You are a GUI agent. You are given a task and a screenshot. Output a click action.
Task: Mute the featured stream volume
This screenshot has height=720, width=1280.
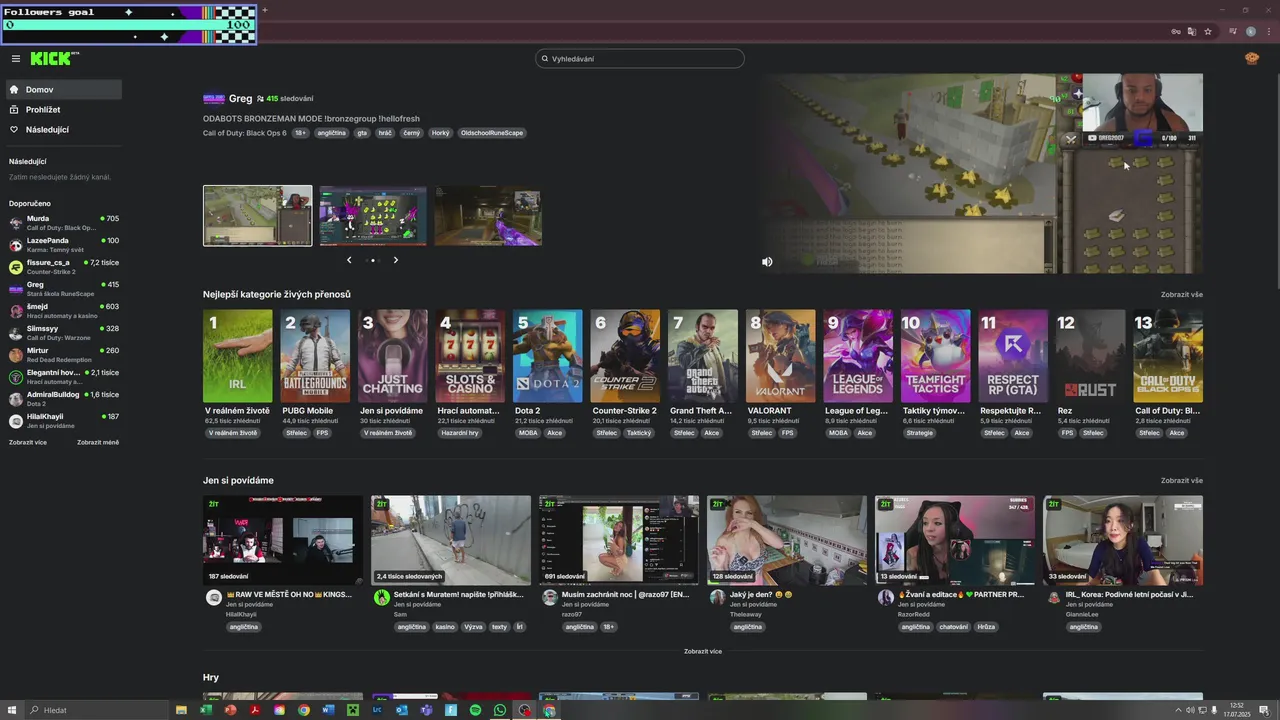tap(767, 262)
